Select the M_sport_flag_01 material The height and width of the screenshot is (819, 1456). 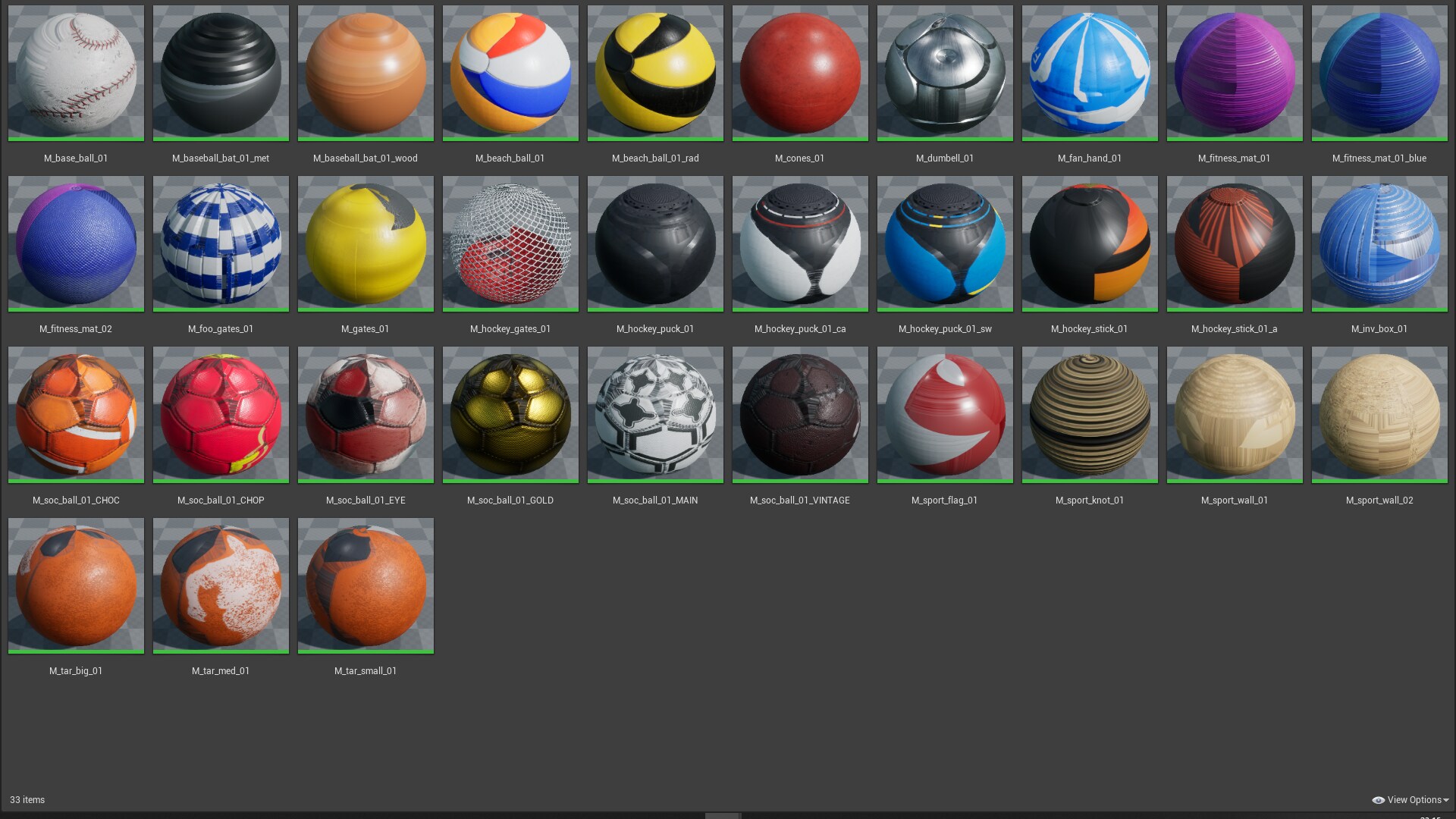tap(944, 415)
